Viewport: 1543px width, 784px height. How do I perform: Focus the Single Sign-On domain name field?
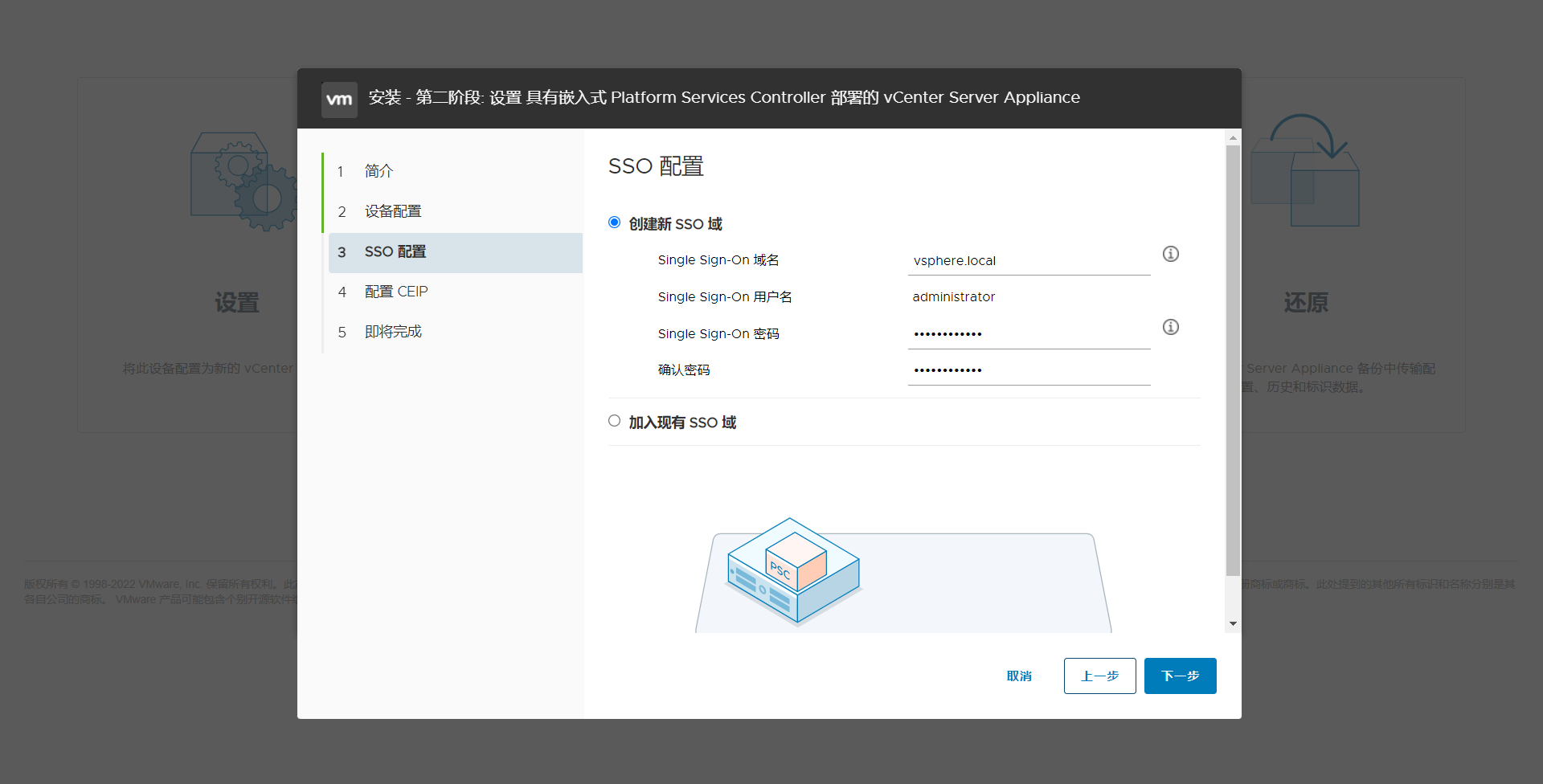coord(1029,260)
